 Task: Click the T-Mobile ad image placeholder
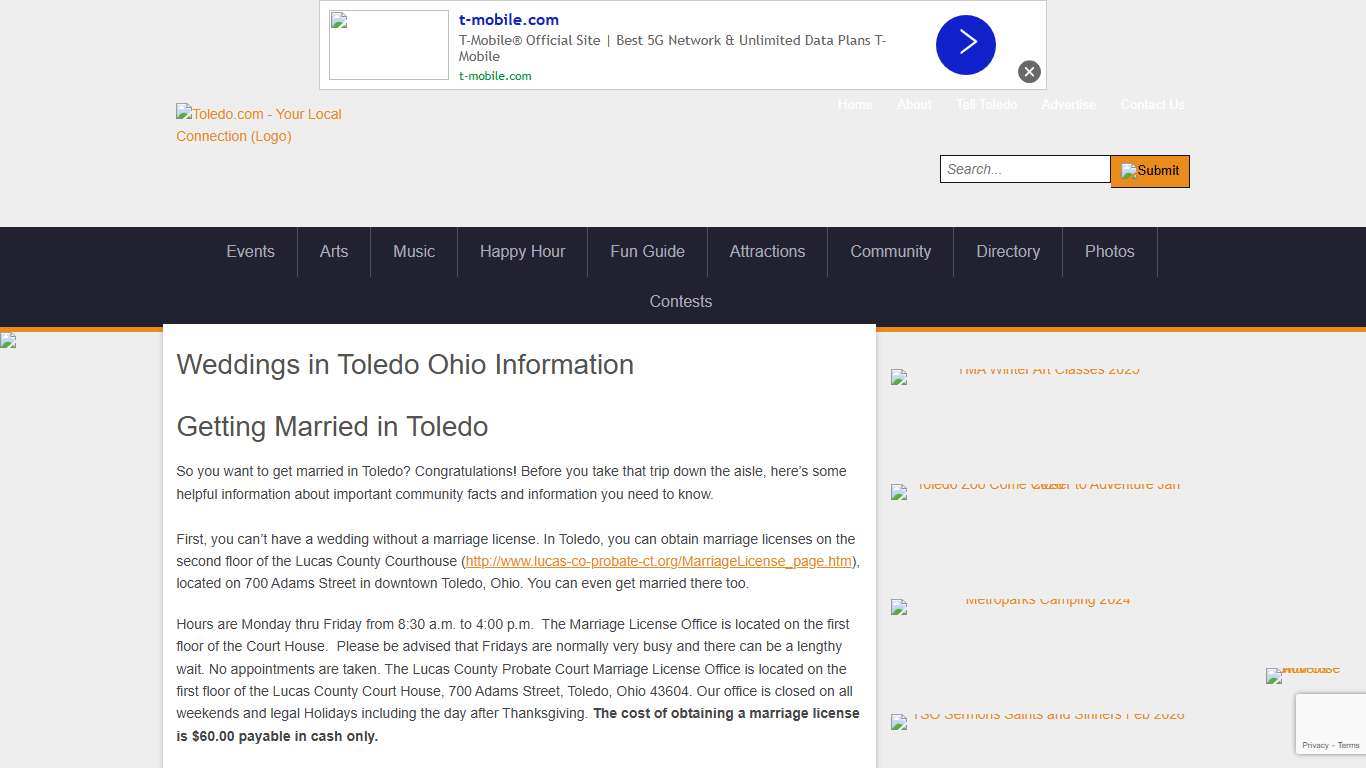(x=388, y=44)
